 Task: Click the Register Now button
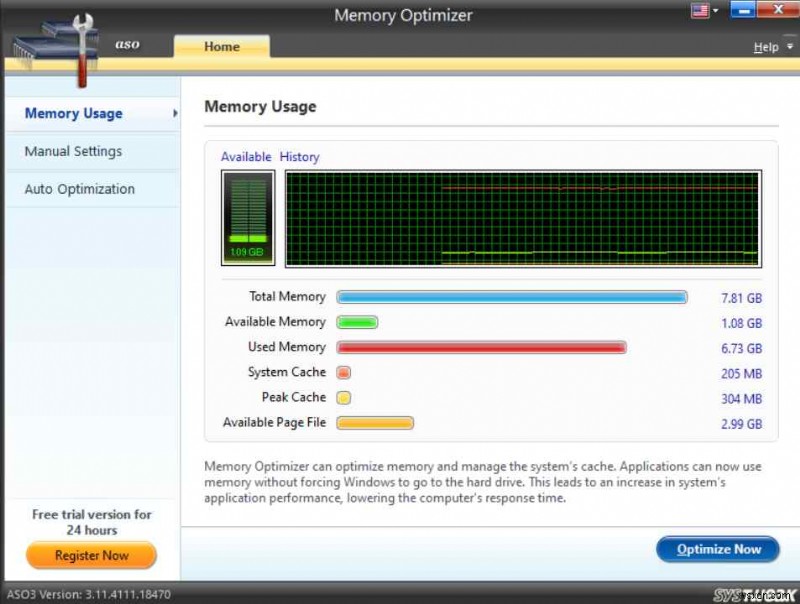click(91, 555)
